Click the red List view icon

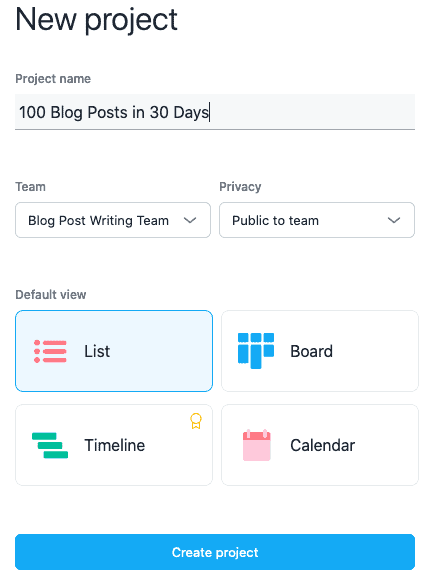point(50,351)
